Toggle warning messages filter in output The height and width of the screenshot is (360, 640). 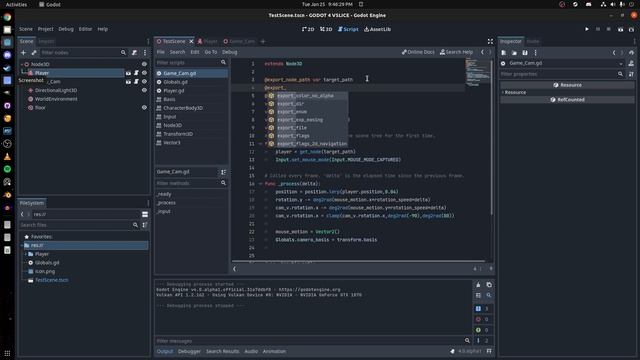483,330
